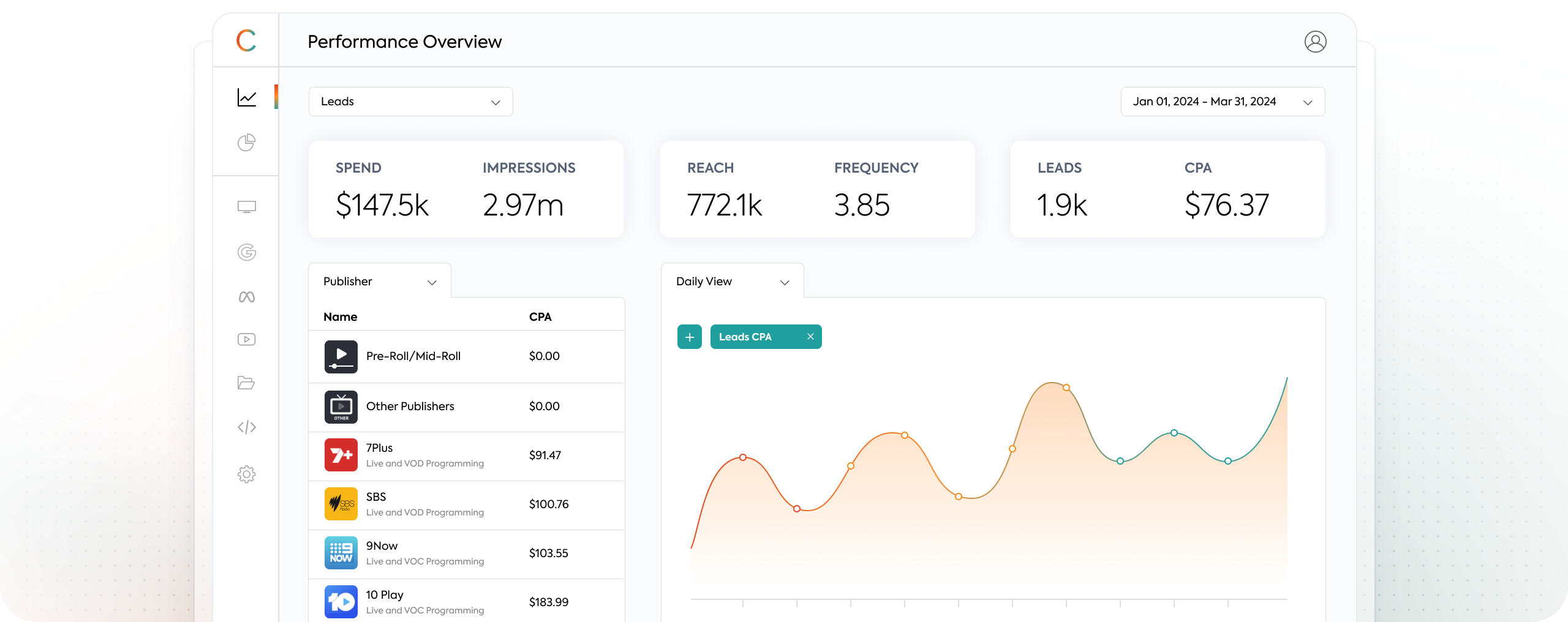The width and height of the screenshot is (1568, 622).
Task: Select the code brackets sidebar icon
Action: pyautogui.click(x=246, y=427)
